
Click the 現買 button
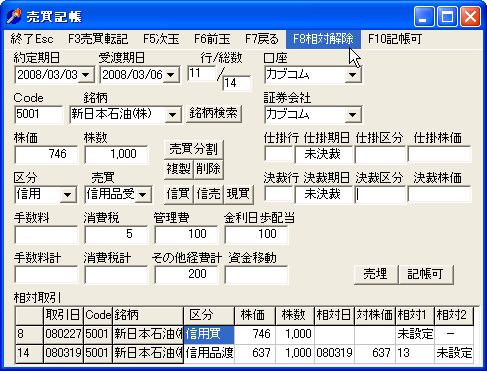click(x=238, y=194)
